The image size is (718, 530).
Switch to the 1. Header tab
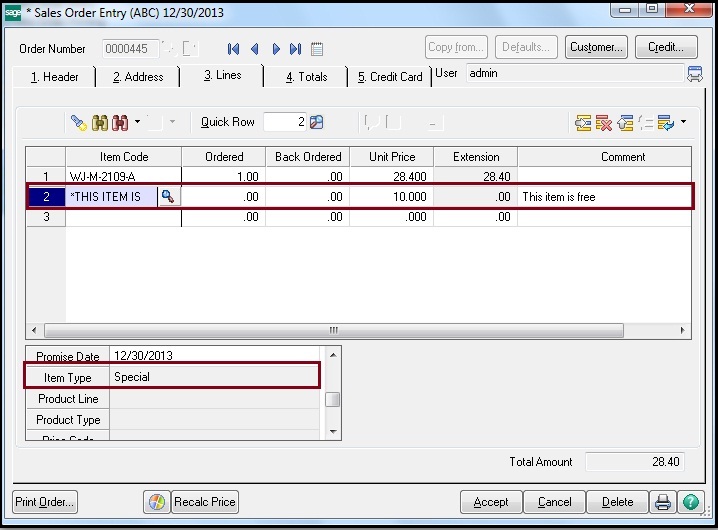click(x=54, y=77)
